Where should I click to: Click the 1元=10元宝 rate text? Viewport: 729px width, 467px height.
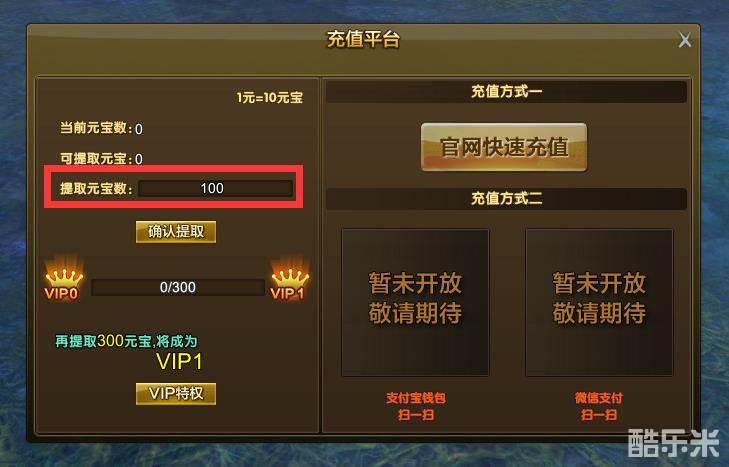pos(270,98)
